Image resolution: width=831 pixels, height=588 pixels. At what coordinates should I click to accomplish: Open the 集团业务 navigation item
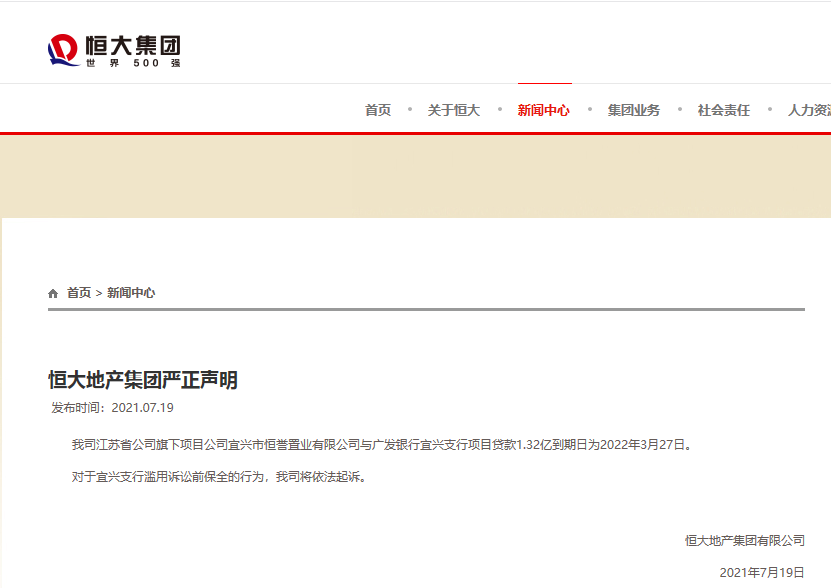click(x=634, y=110)
